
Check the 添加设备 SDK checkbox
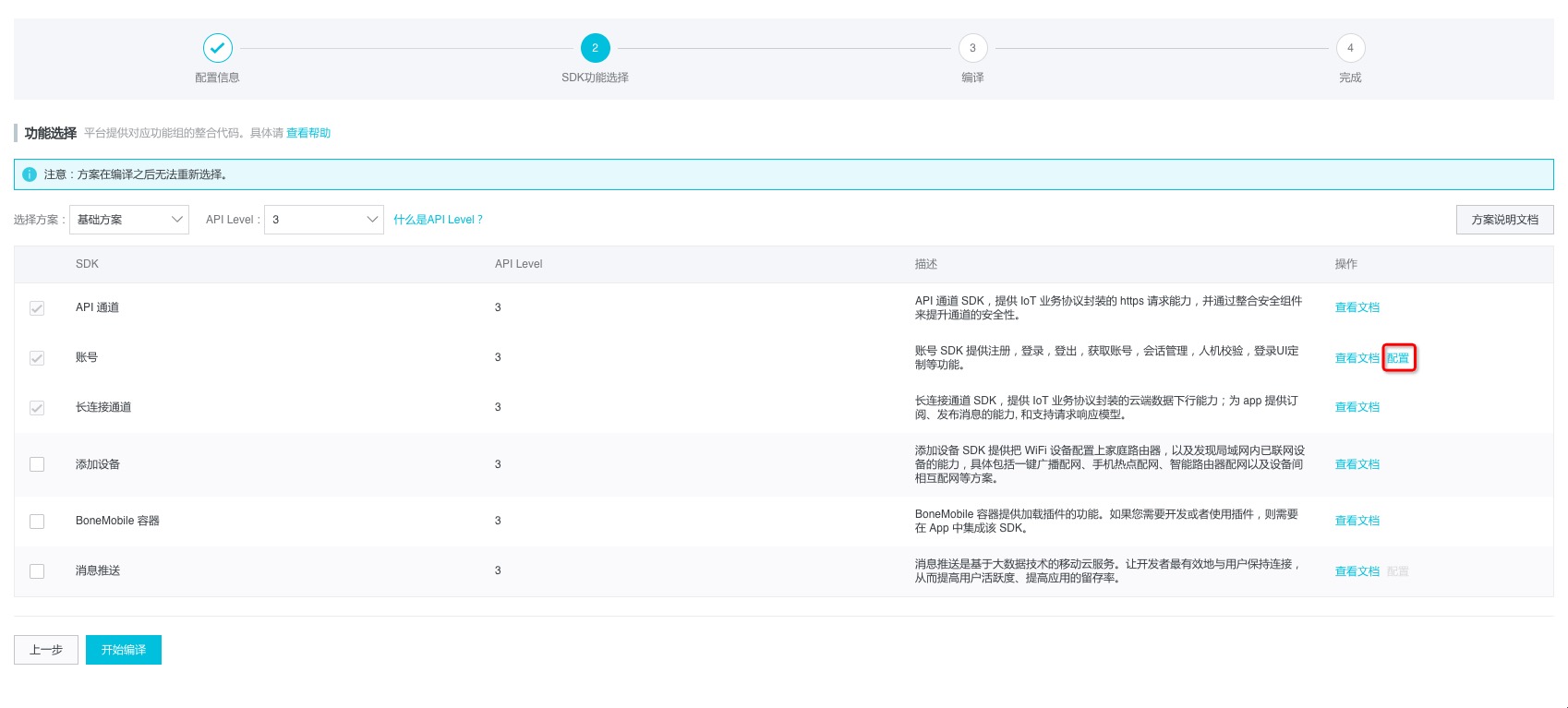tap(37, 464)
